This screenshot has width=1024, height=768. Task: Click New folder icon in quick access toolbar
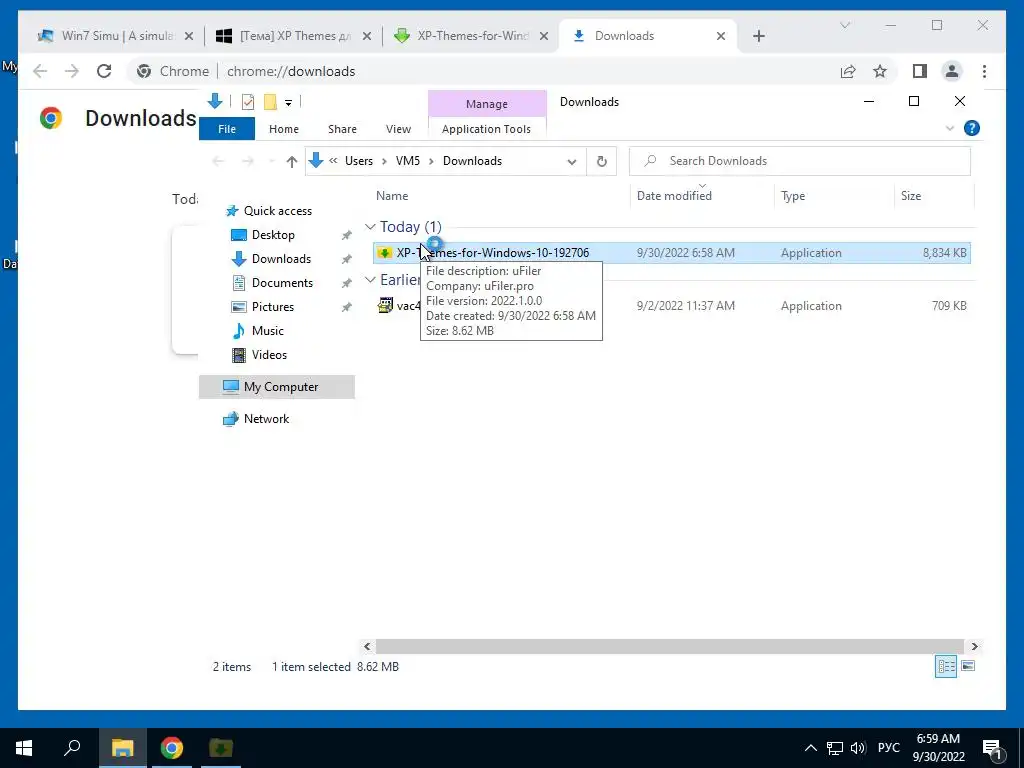[x=270, y=102]
